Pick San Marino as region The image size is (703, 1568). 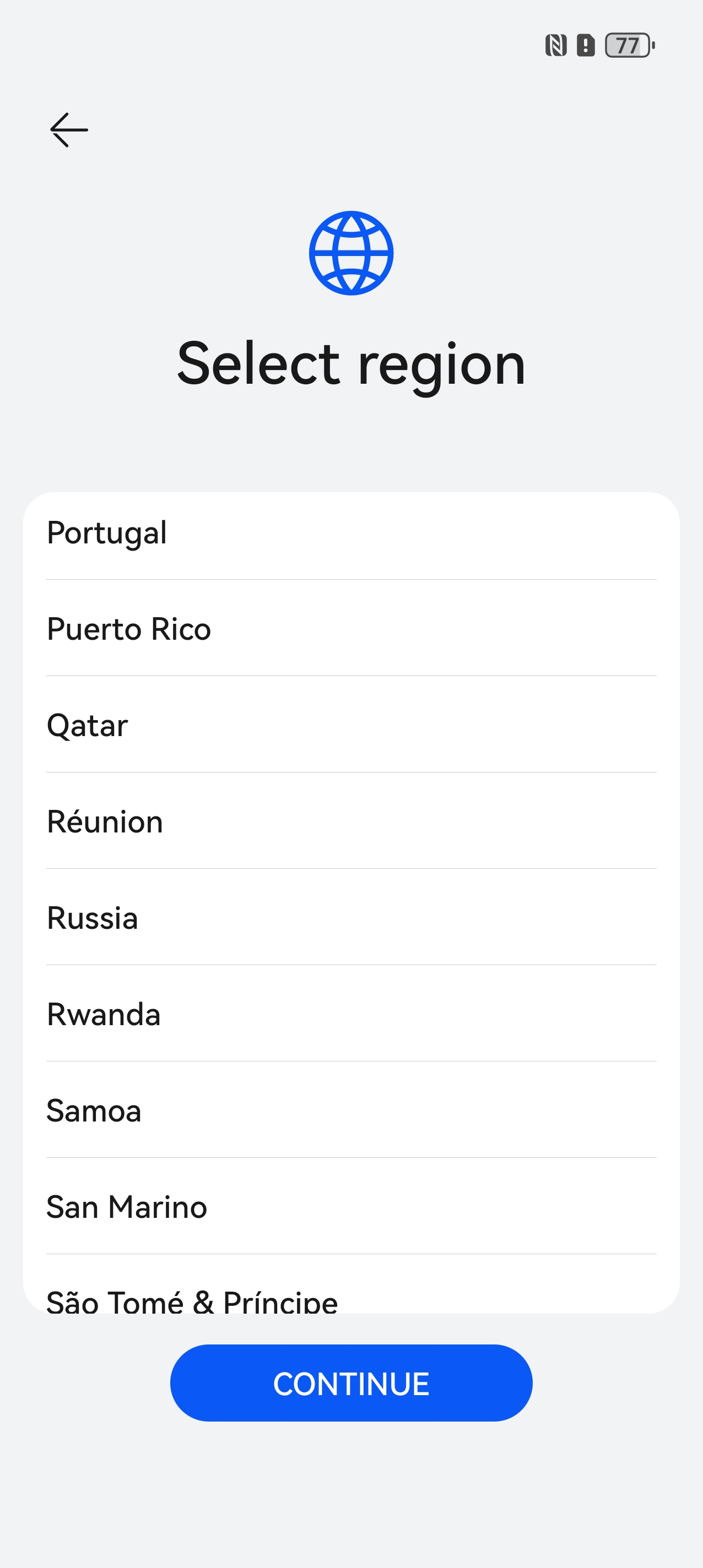pyautogui.click(x=127, y=1206)
